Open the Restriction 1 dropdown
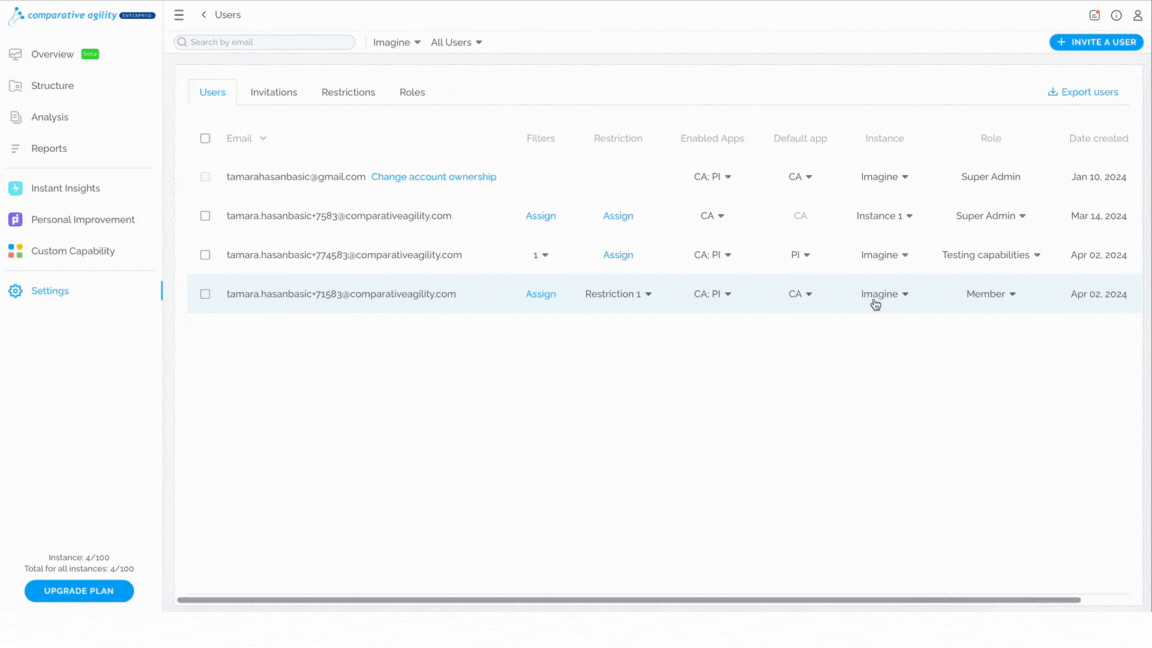This screenshot has height=648, width=1152. pyautogui.click(x=618, y=294)
